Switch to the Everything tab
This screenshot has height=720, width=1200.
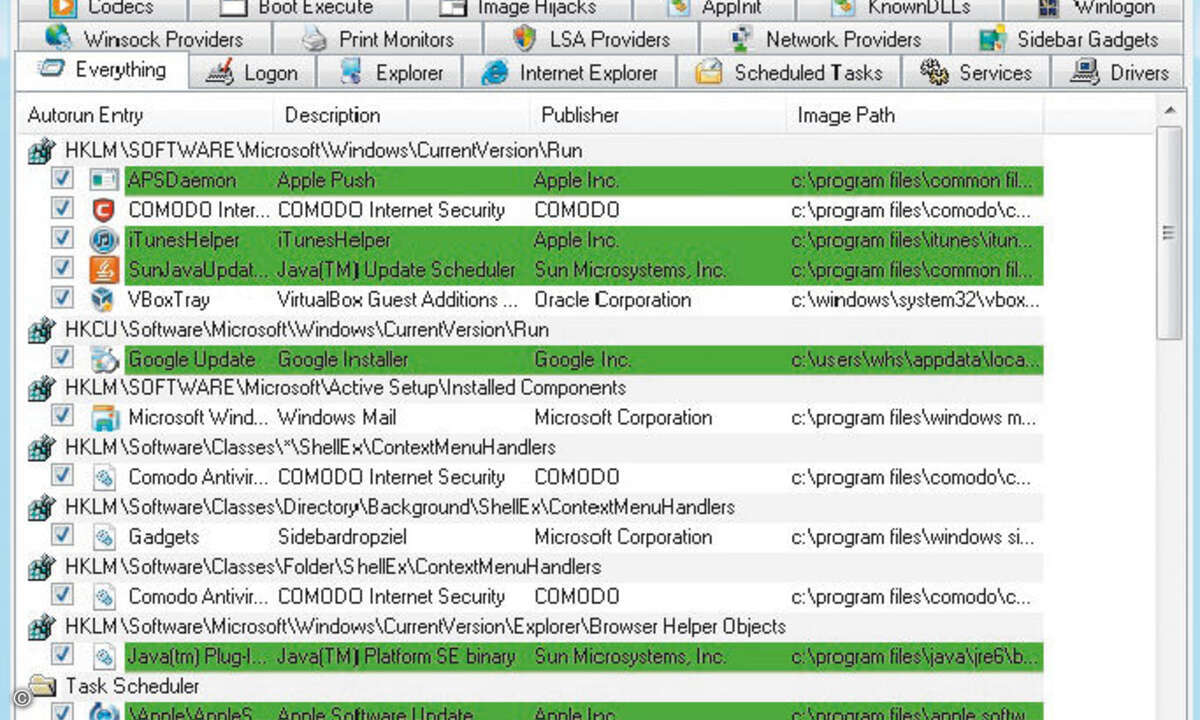(x=102, y=70)
